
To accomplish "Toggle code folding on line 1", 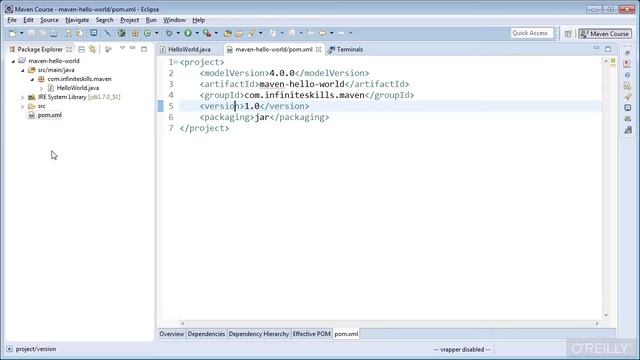I will pos(176,62).
